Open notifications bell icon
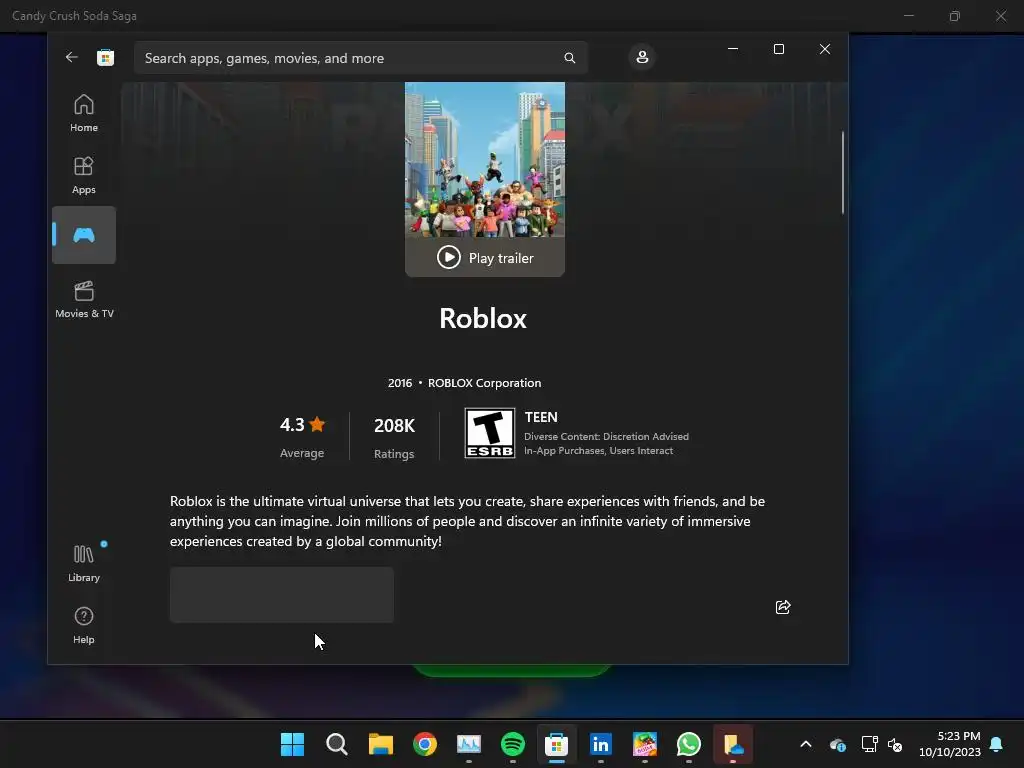The height and width of the screenshot is (768, 1024). (997, 744)
